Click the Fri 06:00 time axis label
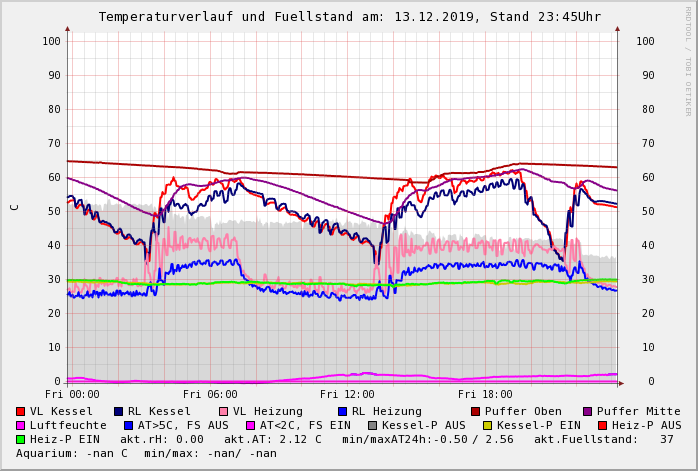 tap(209, 394)
